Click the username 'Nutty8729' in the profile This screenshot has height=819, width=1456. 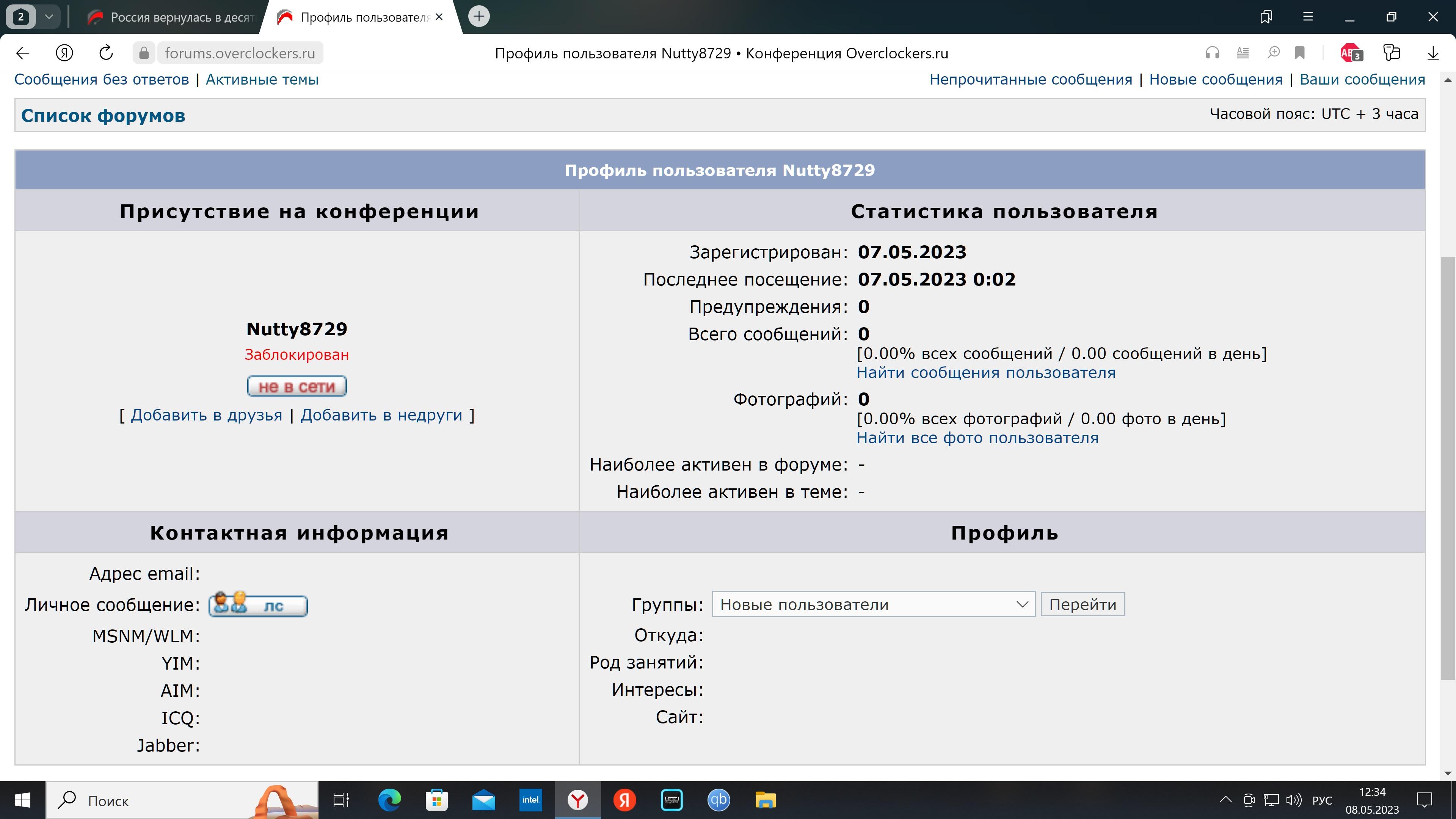tap(297, 329)
